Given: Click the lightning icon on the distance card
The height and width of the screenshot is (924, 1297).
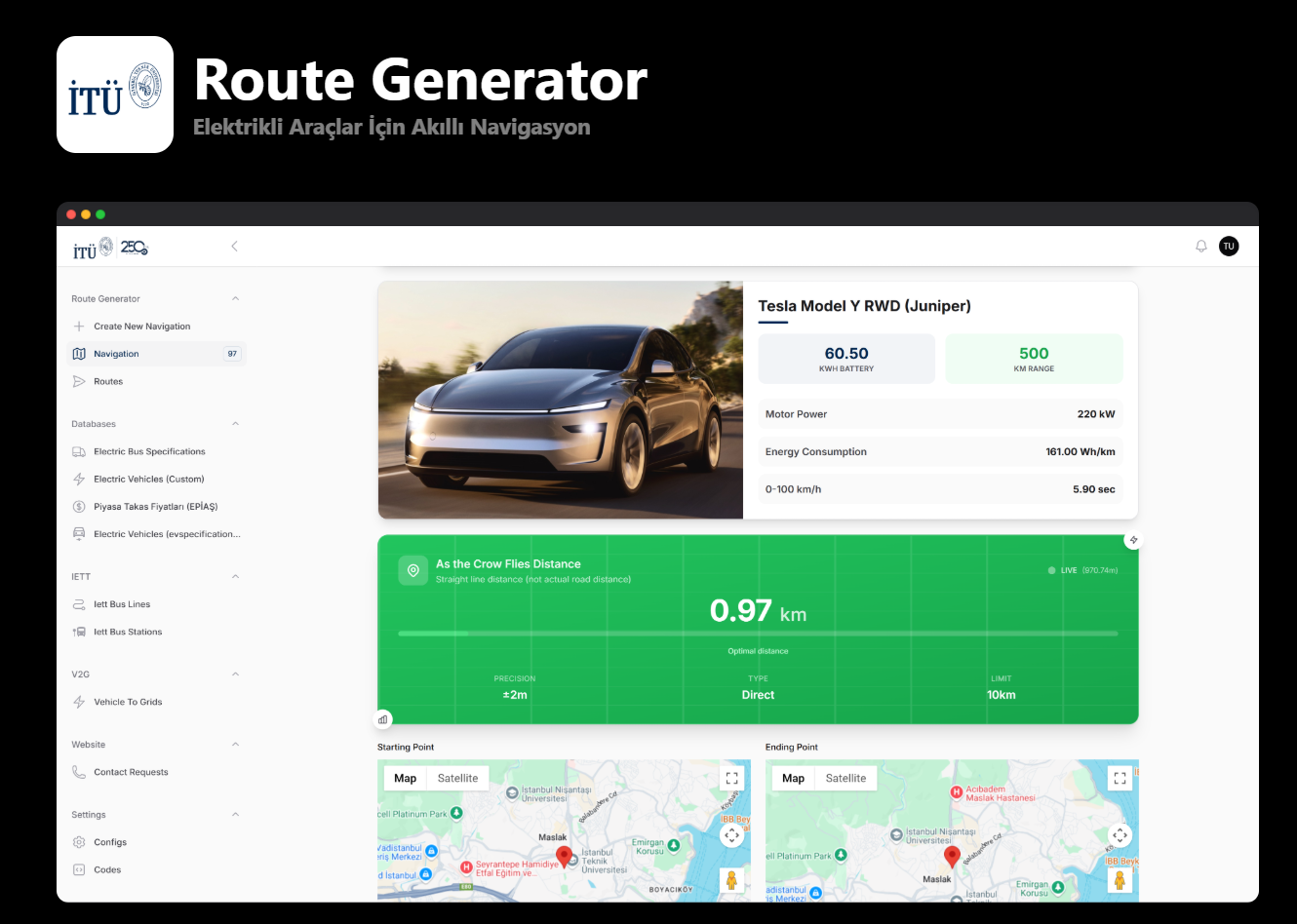Looking at the screenshot, I should point(1133,539).
